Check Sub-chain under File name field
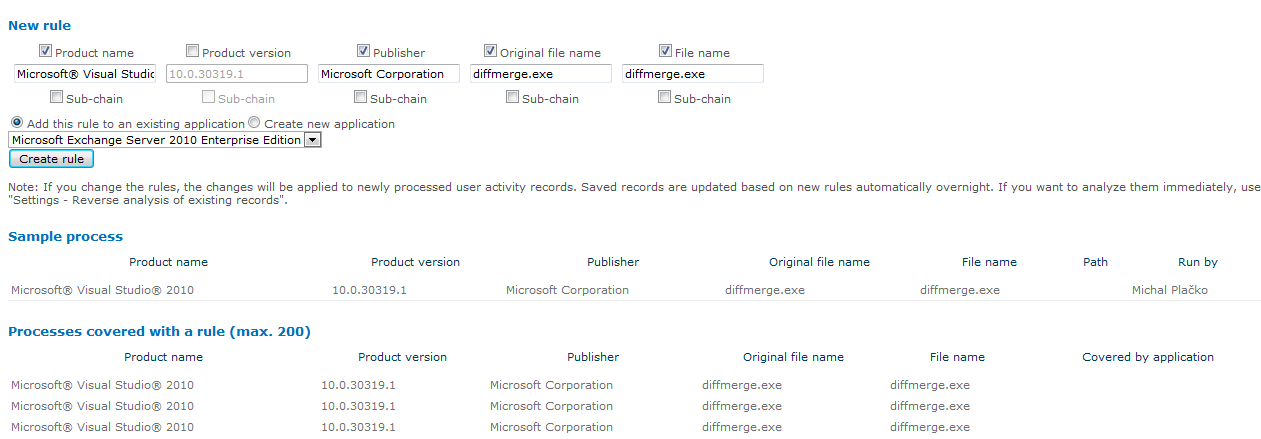The width and height of the screenshot is (1261, 439). pyautogui.click(x=665, y=97)
